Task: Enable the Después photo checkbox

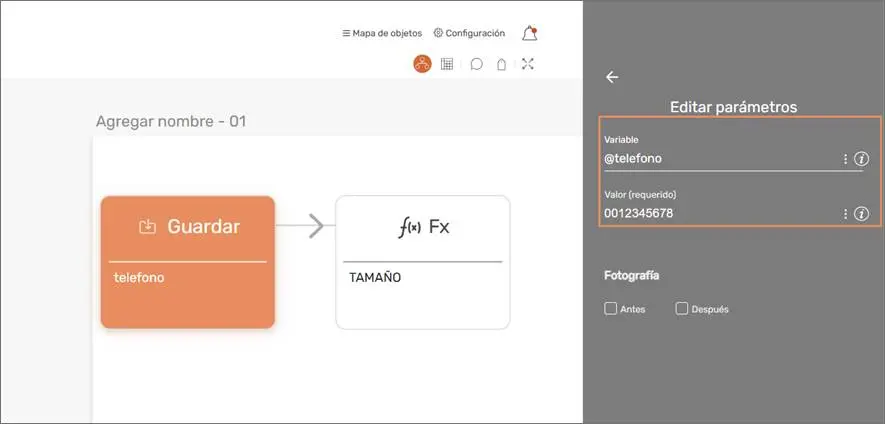Action: [x=682, y=309]
